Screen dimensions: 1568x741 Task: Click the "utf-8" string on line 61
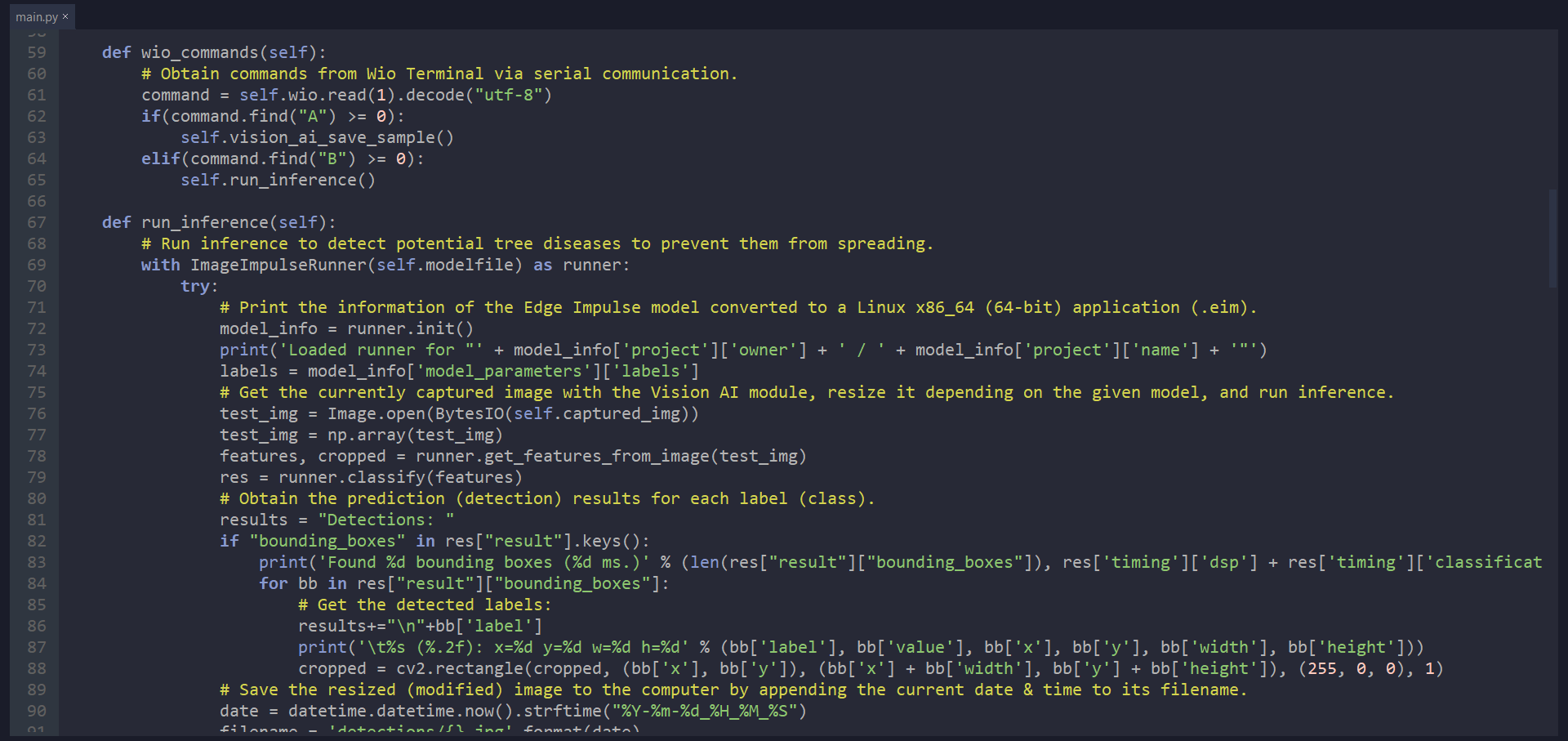(509, 95)
